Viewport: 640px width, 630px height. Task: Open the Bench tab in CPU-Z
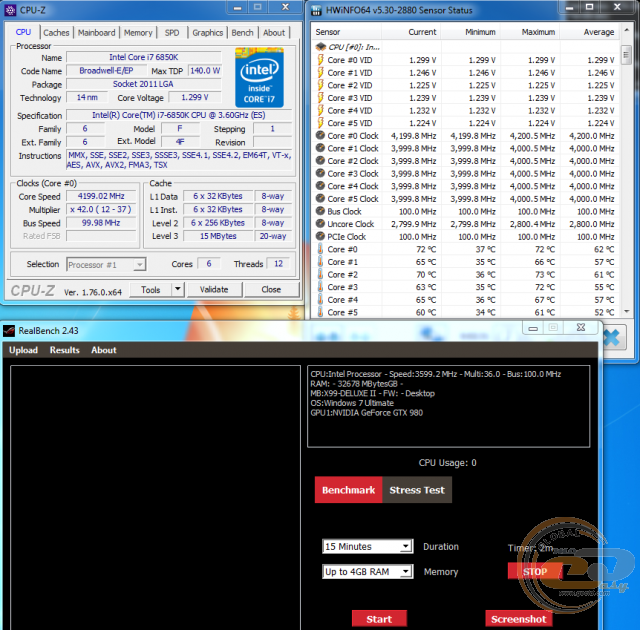click(242, 33)
